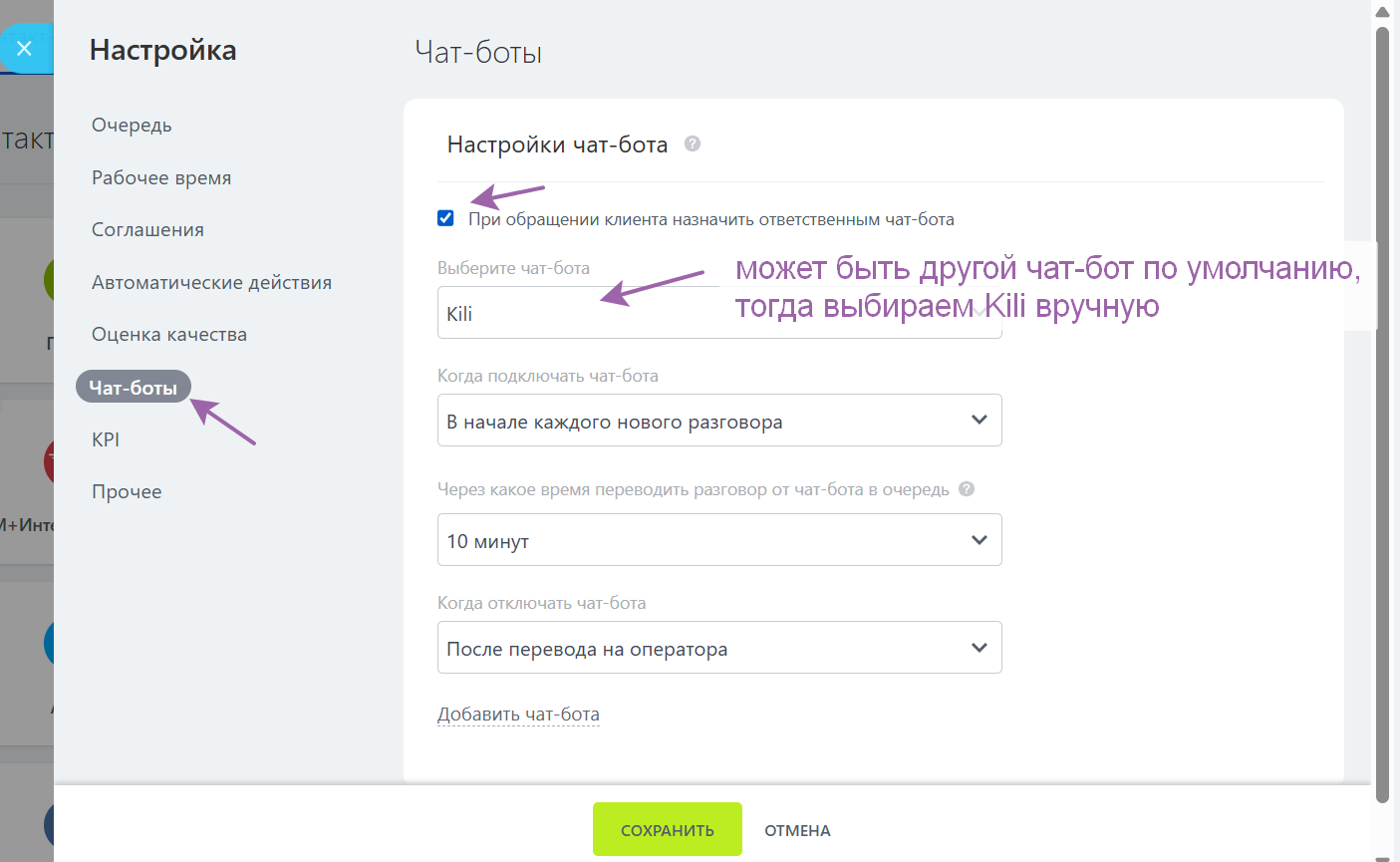The height and width of the screenshot is (862, 1400).
Task: Open Автоматические действия settings
Action: click(211, 283)
